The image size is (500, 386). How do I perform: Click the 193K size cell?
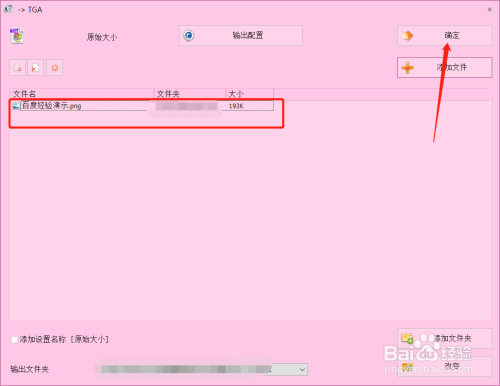point(236,106)
